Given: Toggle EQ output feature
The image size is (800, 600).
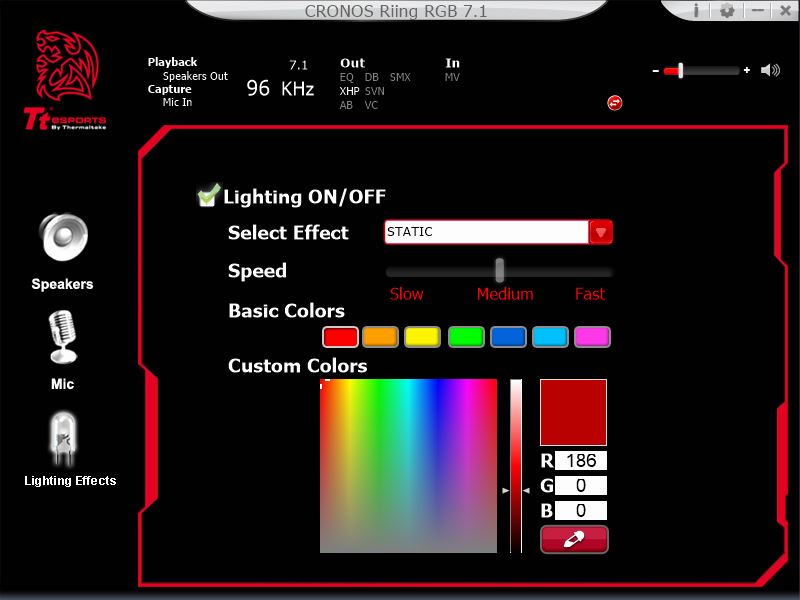Looking at the screenshot, I should coord(346,78).
